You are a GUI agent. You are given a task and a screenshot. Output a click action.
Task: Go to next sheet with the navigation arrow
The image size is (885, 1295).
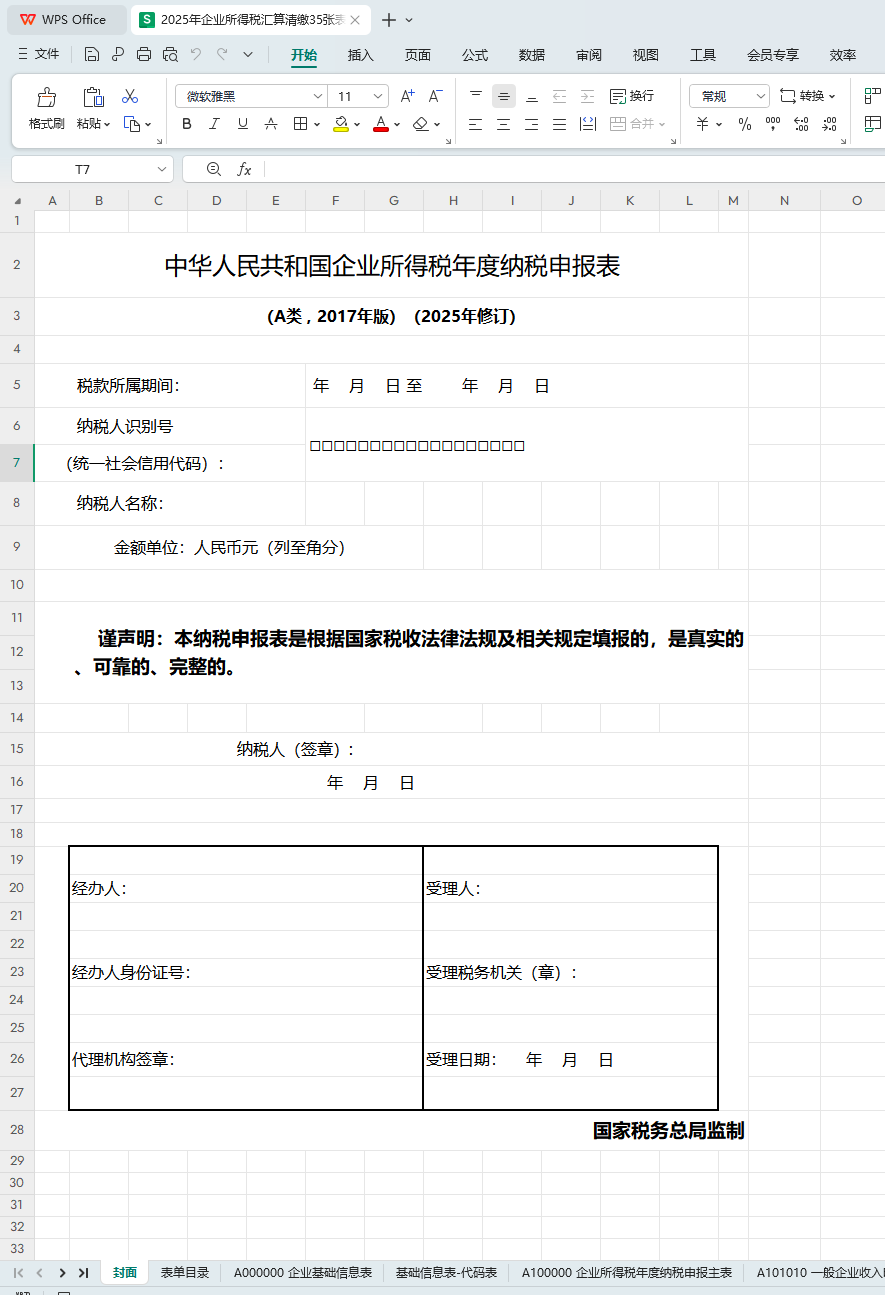(x=62, y=1273)
